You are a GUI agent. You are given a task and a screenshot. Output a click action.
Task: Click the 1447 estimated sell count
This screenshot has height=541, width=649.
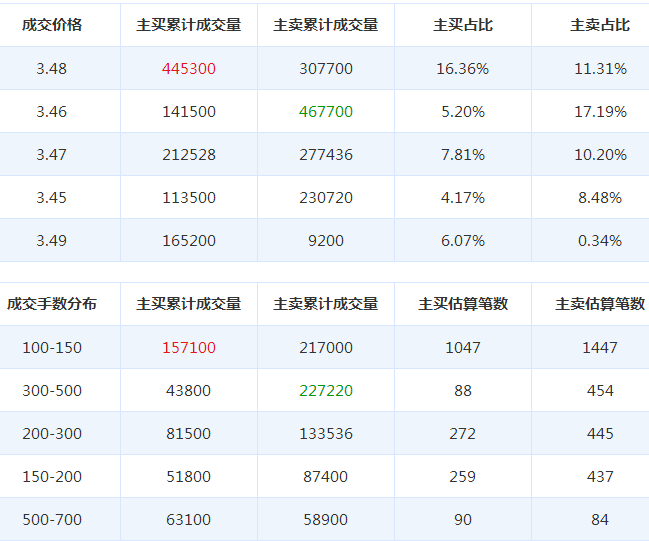tap(599, 348)
